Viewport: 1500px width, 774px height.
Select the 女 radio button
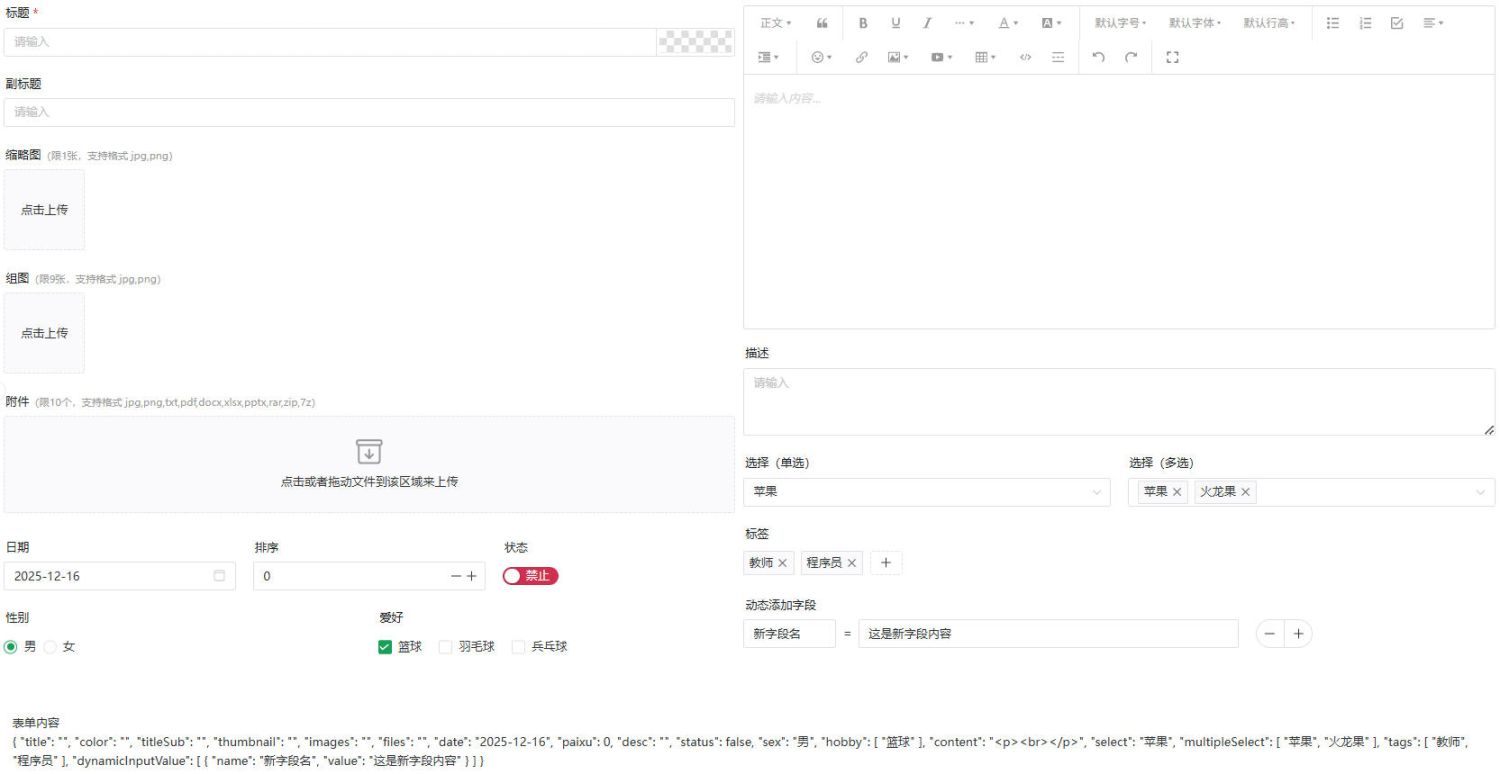pyautogui.click(x=51, y=647)
